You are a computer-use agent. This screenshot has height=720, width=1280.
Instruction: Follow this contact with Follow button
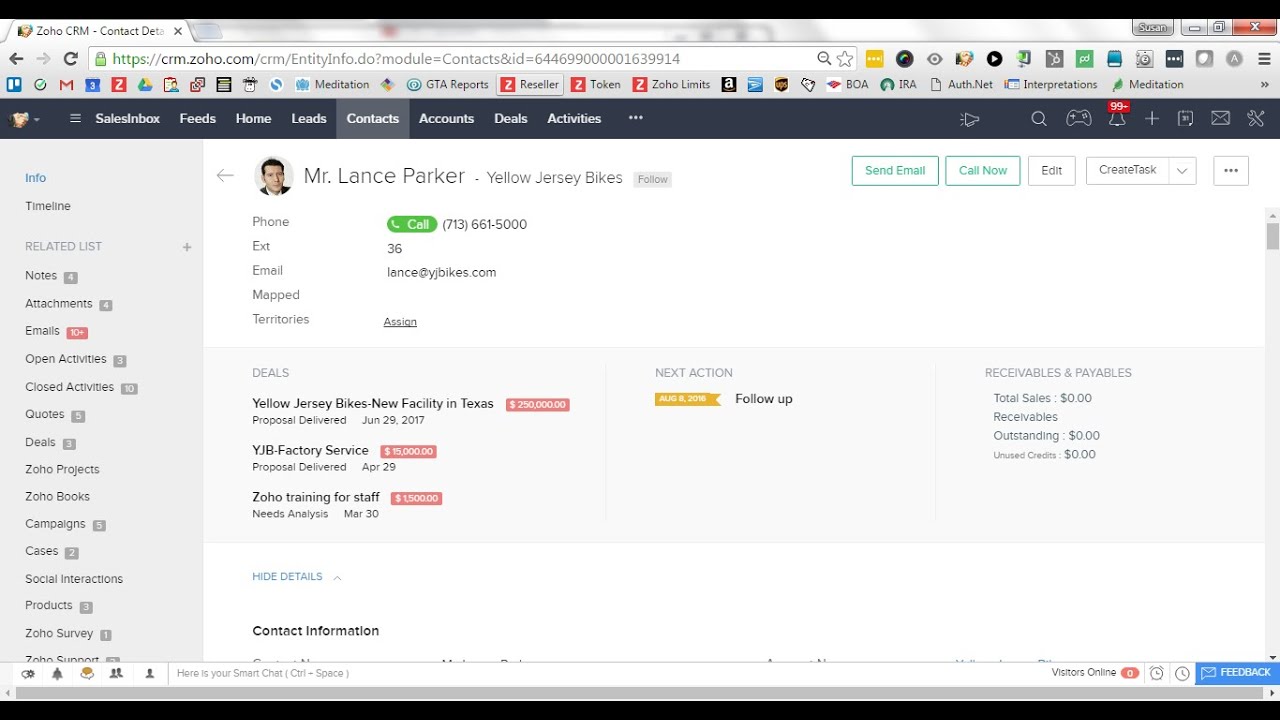[653, 180]
